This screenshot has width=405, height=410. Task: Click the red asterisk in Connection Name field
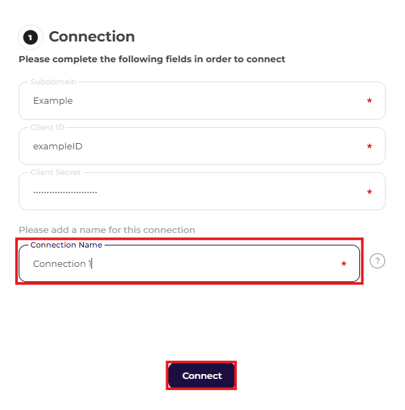tap(344, 264)
